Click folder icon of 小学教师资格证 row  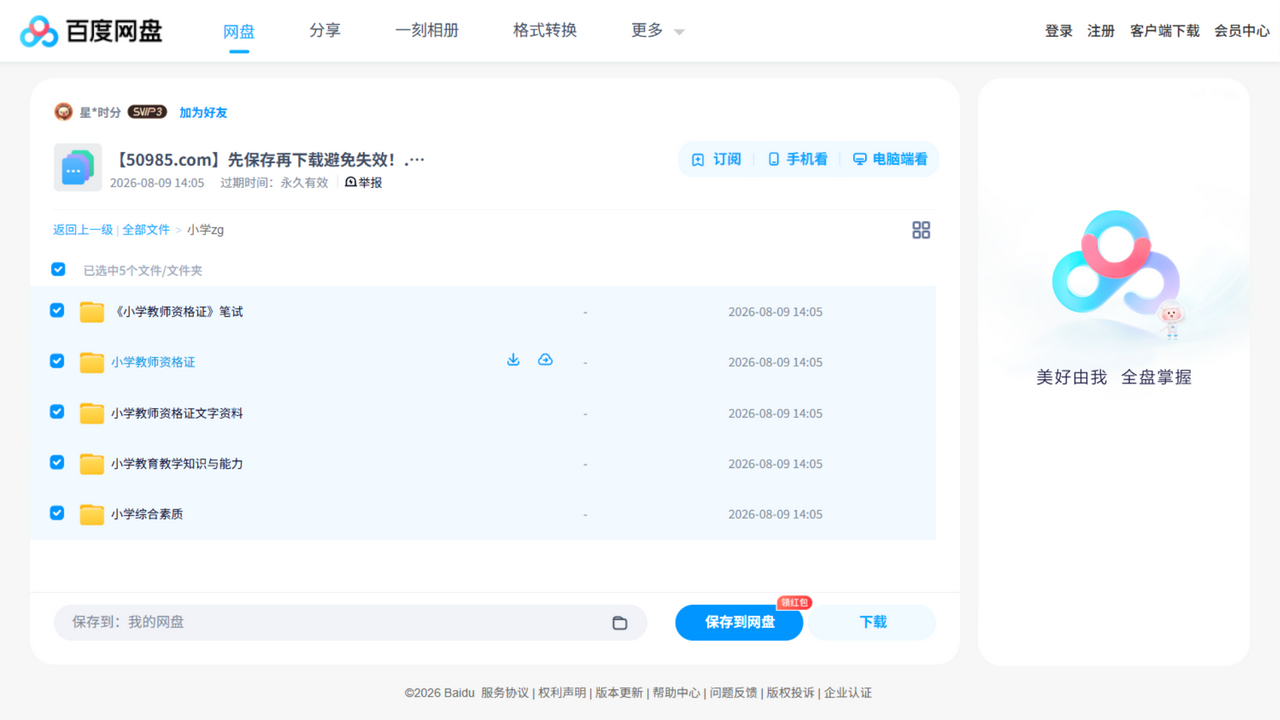[92, 362]
